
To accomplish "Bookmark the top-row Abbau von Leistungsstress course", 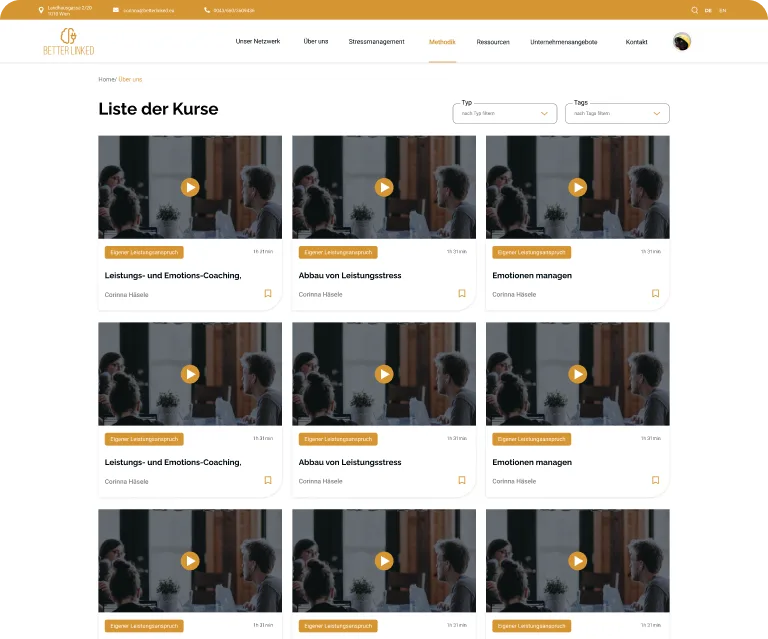I will 462,293.
